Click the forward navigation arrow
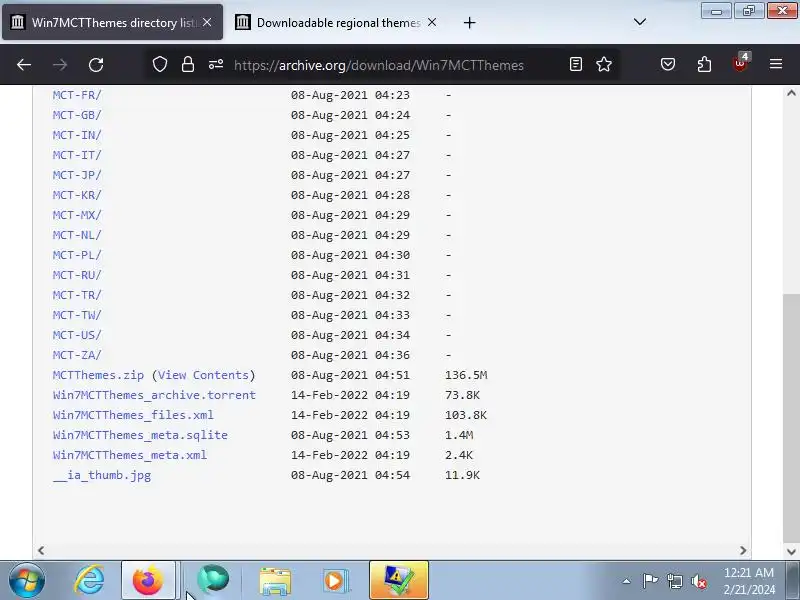Viewport: 800px width, 600px height. tap(60, 65)
